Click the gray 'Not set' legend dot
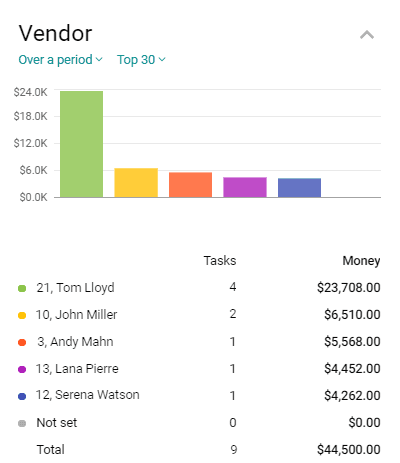 tap(22, 423)
